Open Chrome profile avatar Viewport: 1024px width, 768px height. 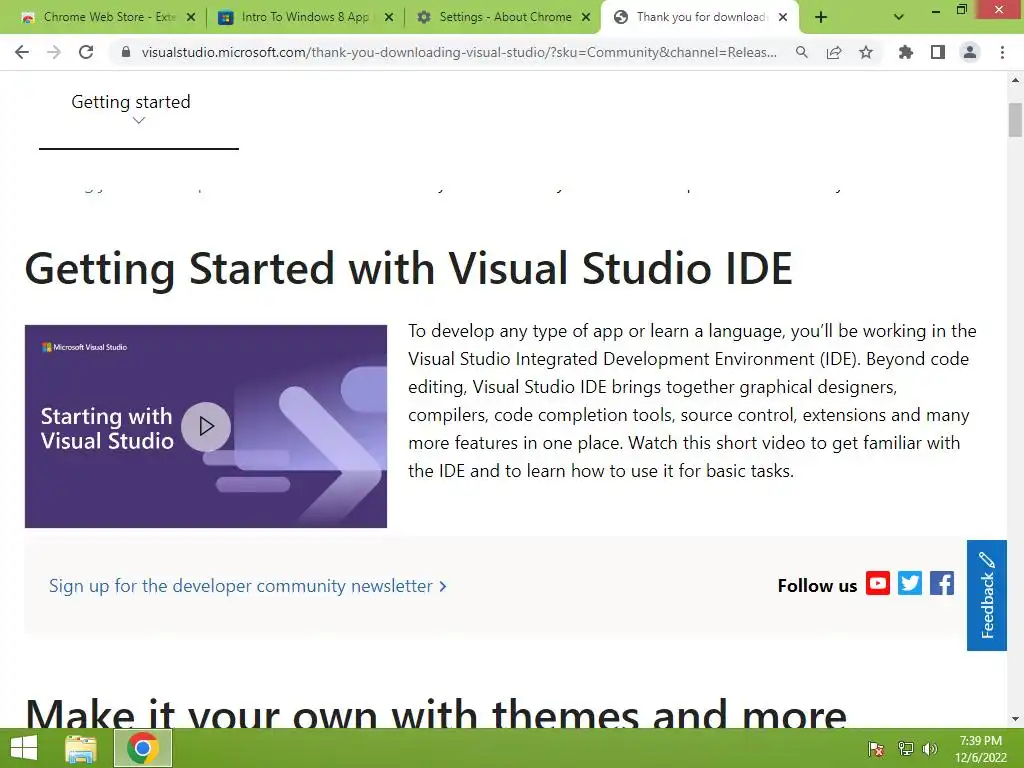pyautogui.click(x=970, y=52)
